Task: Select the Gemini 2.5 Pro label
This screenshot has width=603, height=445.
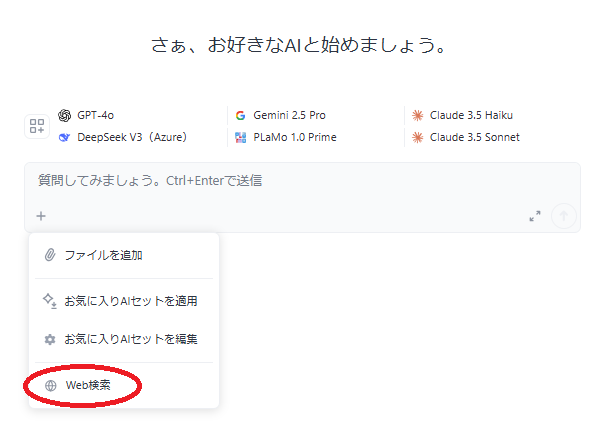Action: pos(289,115)
